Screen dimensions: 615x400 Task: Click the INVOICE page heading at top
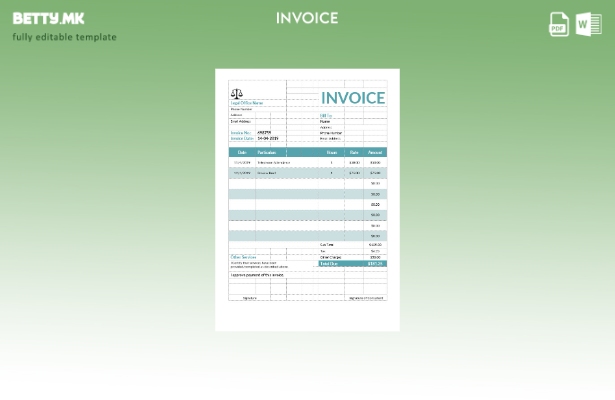[307, 18]
